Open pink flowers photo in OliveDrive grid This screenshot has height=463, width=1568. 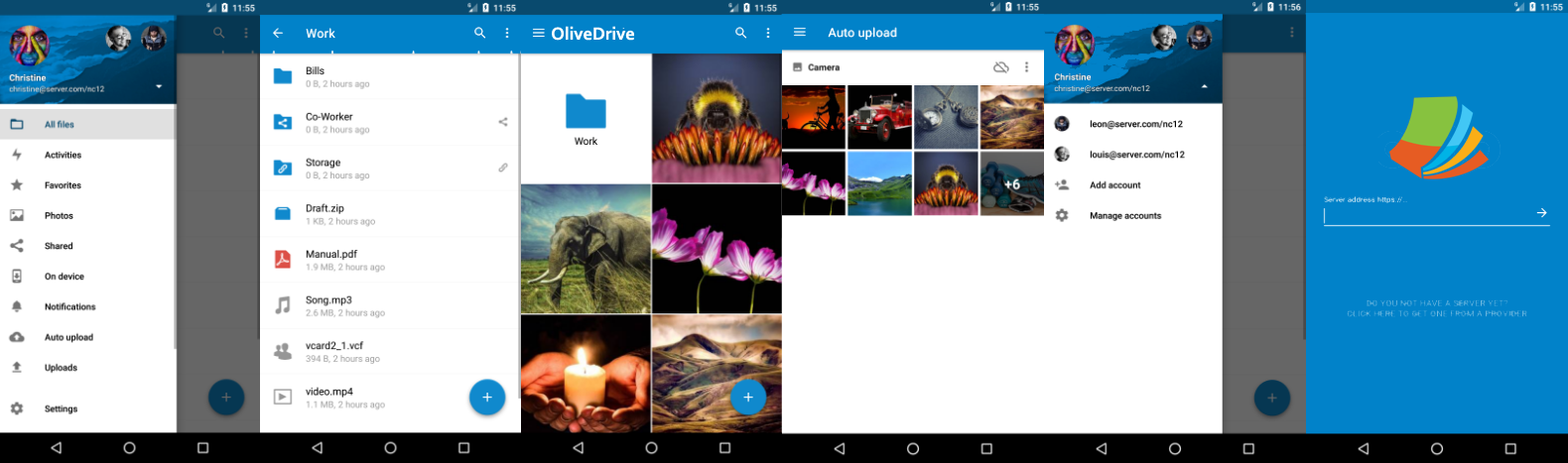pyautogui.click(x=717, y=249)
